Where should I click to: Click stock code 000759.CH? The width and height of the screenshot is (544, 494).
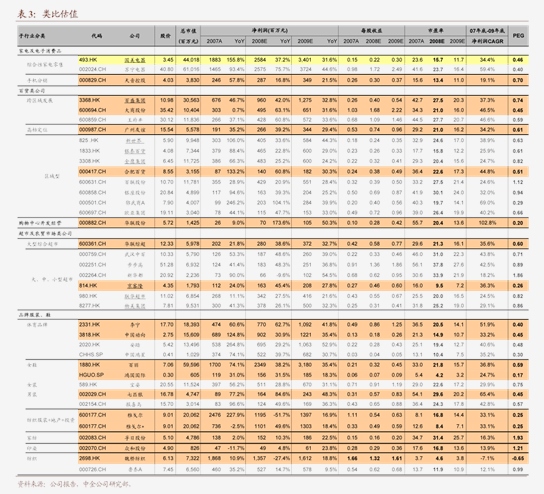click(x=92, y=254)
